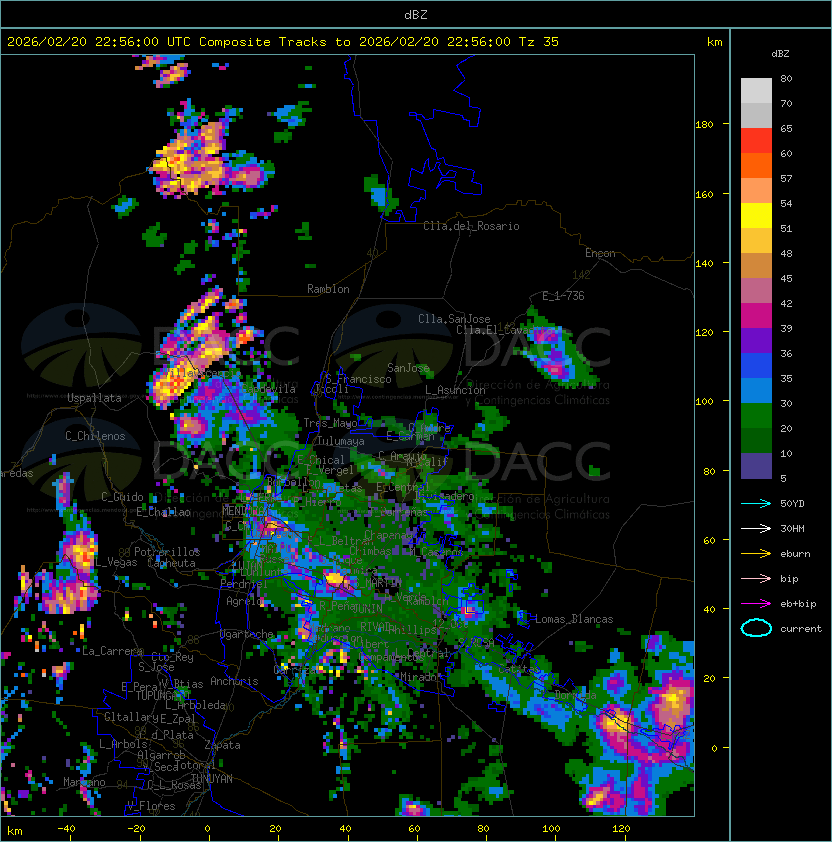Click the white 30HM arrow in legend
832x842 pixels.
(756, 528)
